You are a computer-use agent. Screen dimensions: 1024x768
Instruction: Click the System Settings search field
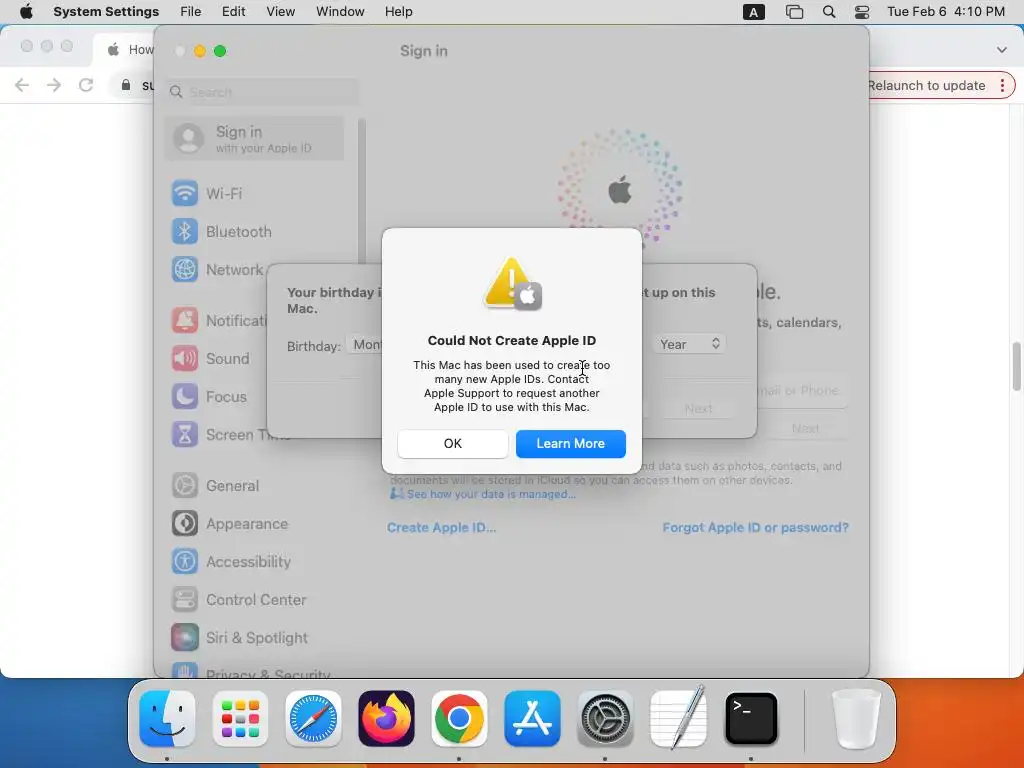point(262,92)
